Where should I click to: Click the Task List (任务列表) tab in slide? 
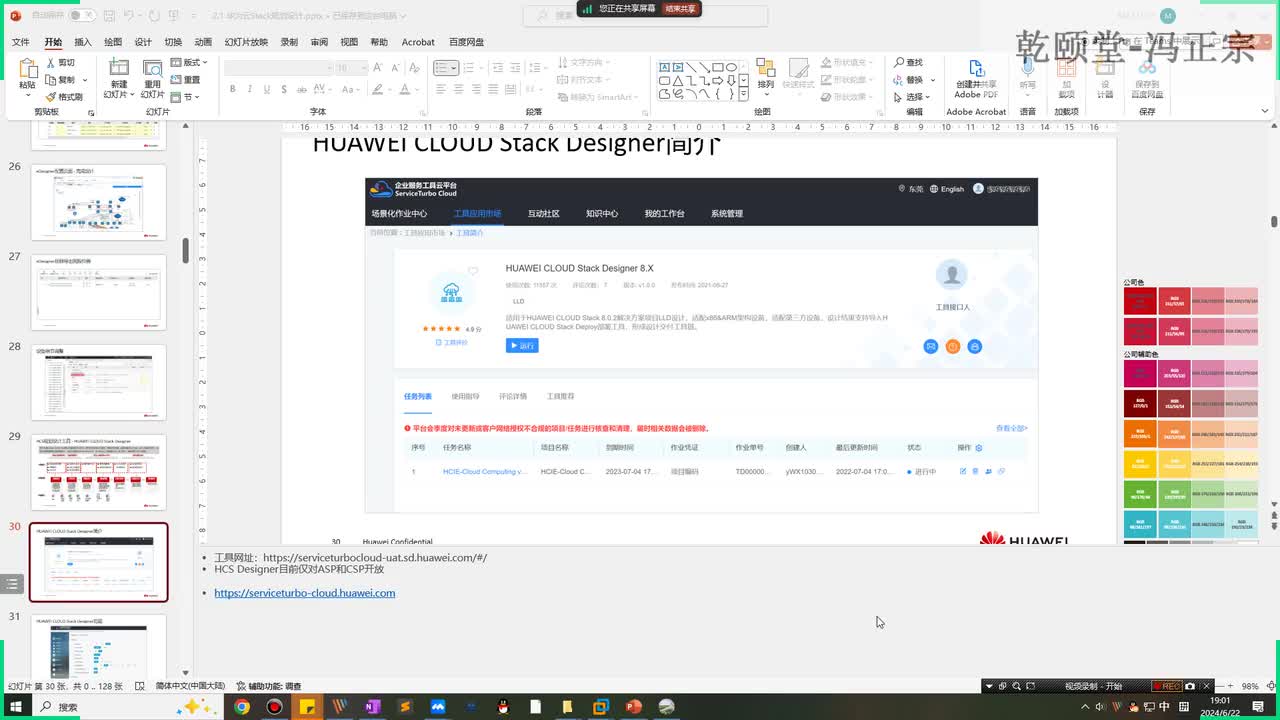point(418,397)
